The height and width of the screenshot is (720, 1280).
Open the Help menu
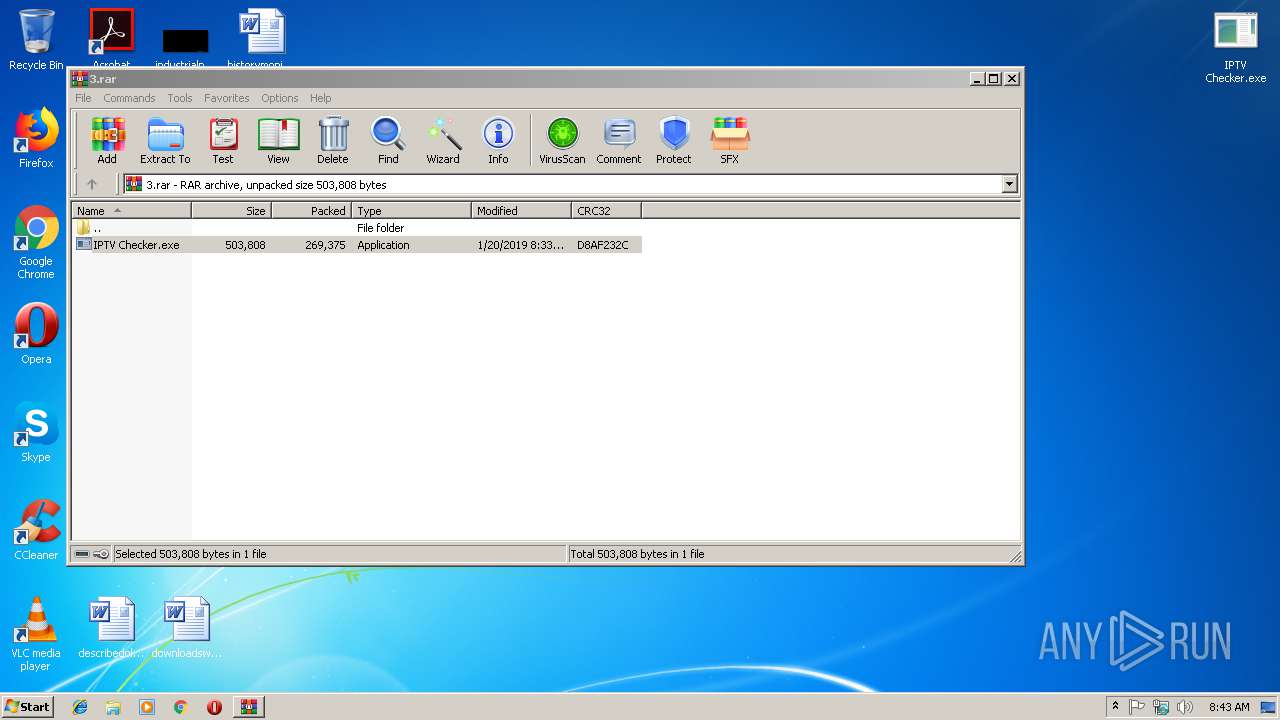(x=320, y=98)
